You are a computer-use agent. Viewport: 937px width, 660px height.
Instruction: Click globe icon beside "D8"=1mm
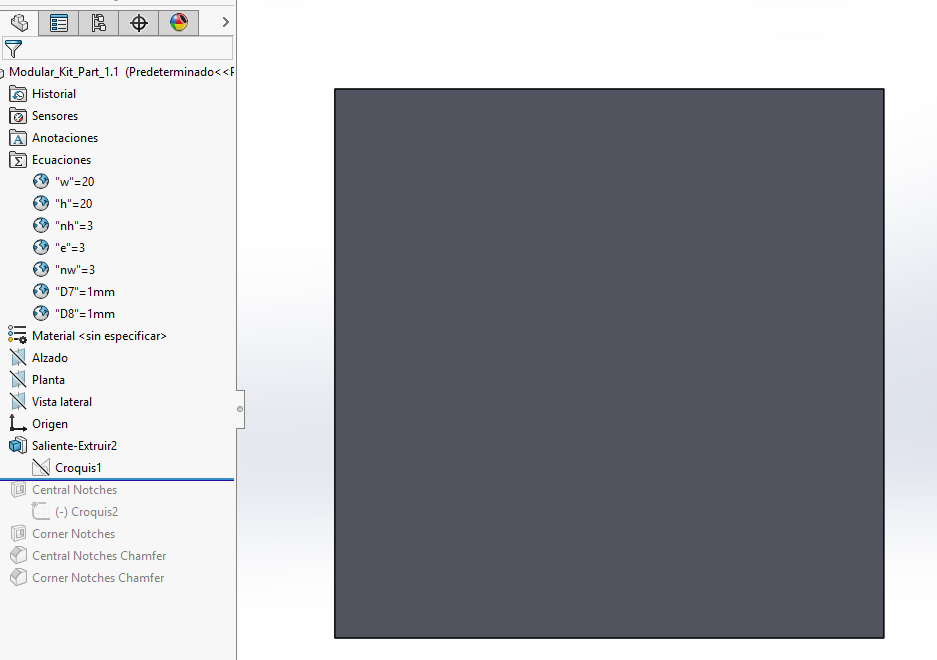[41, 313]
